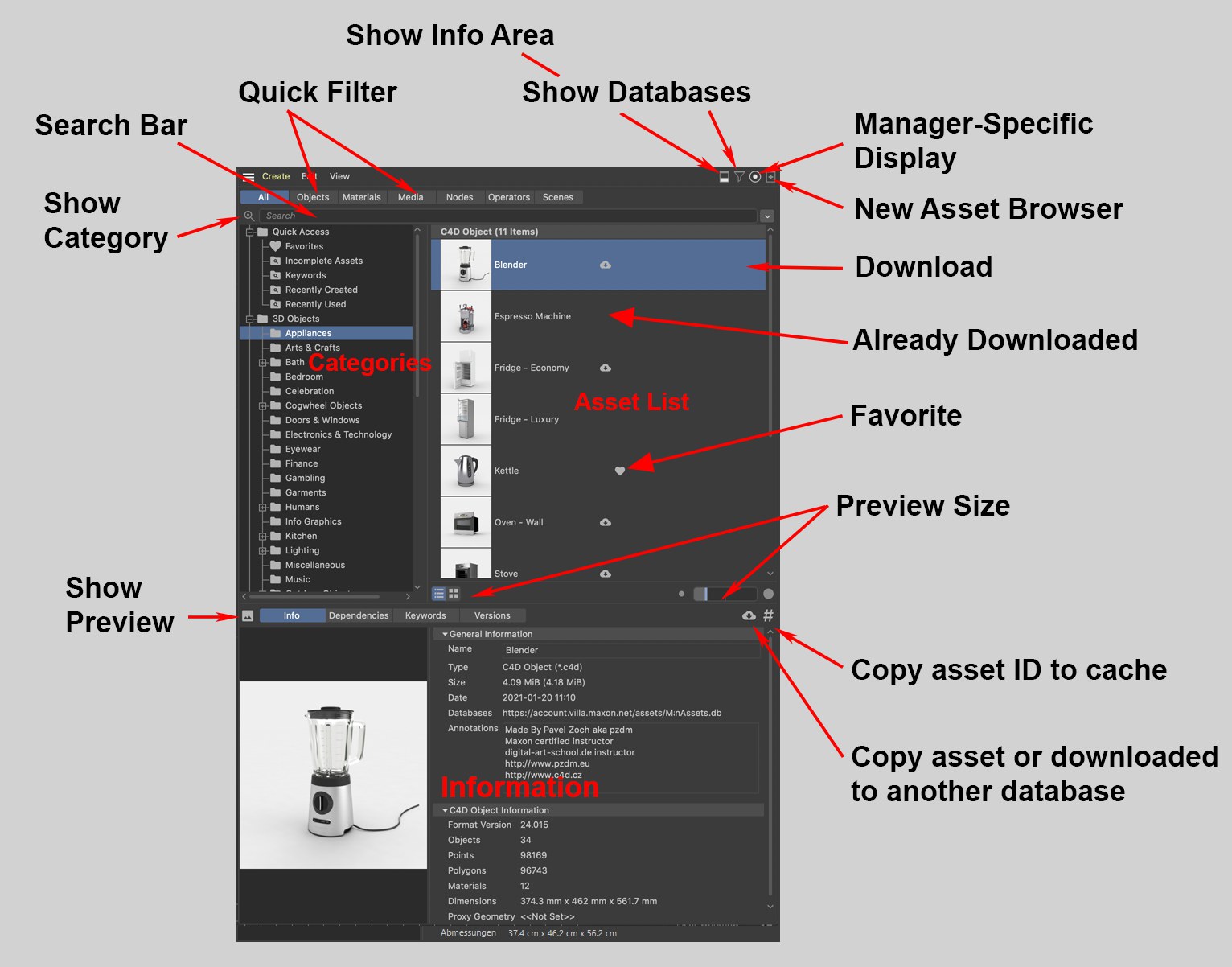Viewport: 1232px width, 967px height.
Task: Switch the asset list to list view
Action: 439,594
